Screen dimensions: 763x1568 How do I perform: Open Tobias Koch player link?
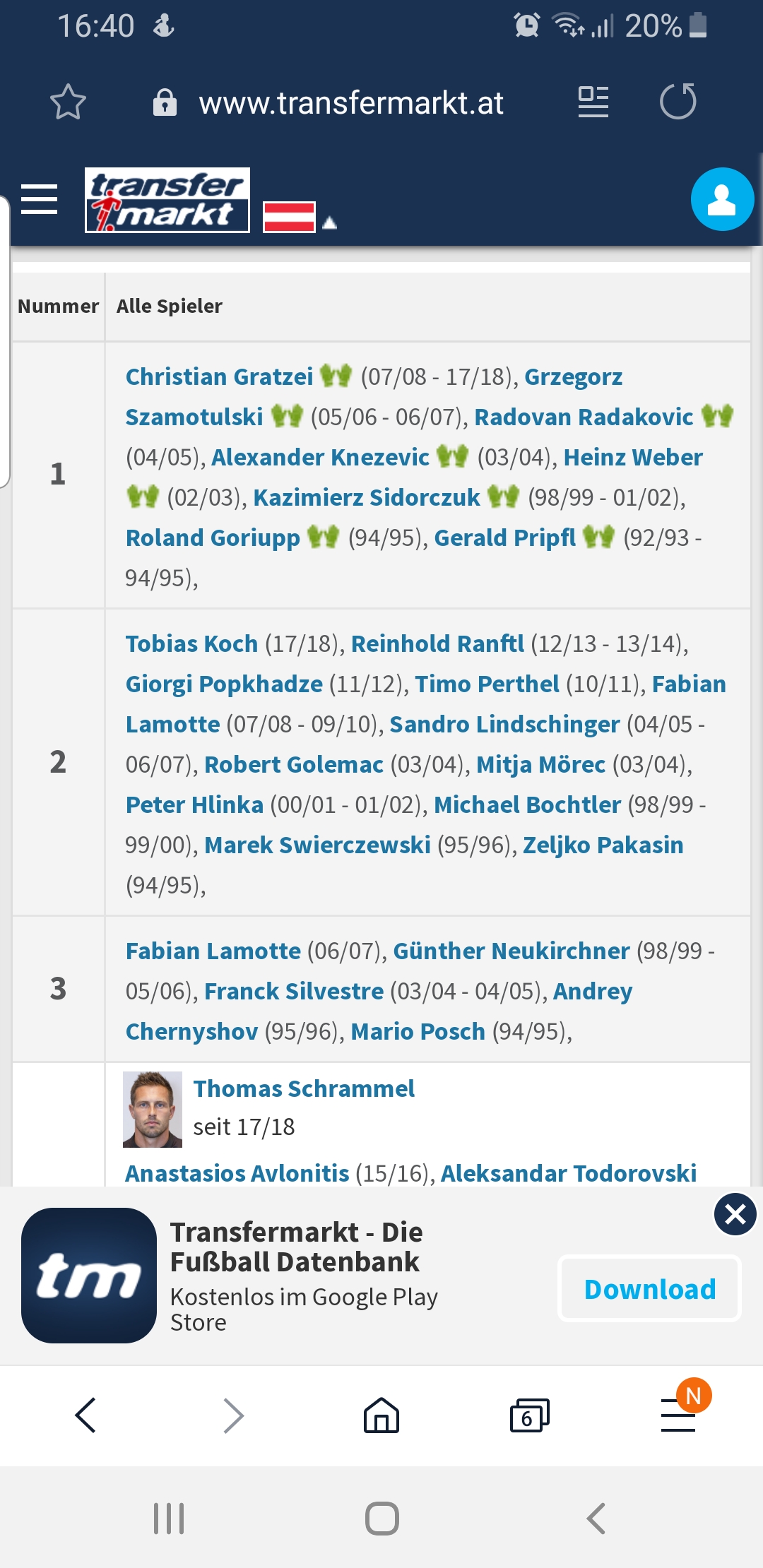191,643
